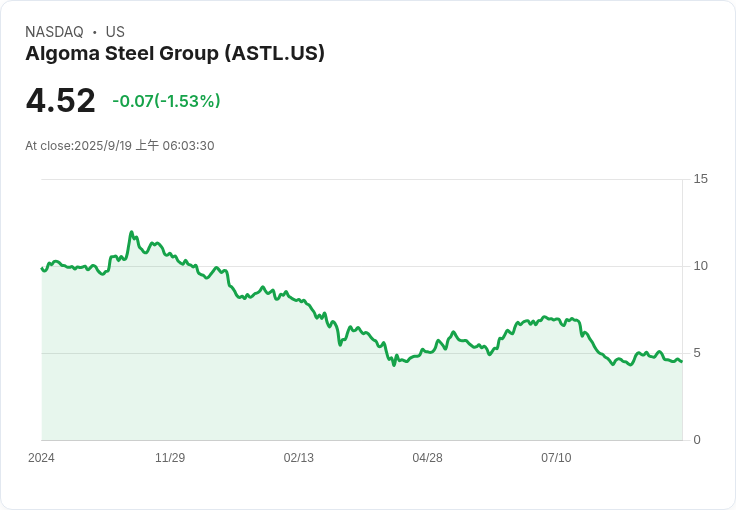Click the current price 4.52
This screenshot has width=736, height=510.
(61, 101)
